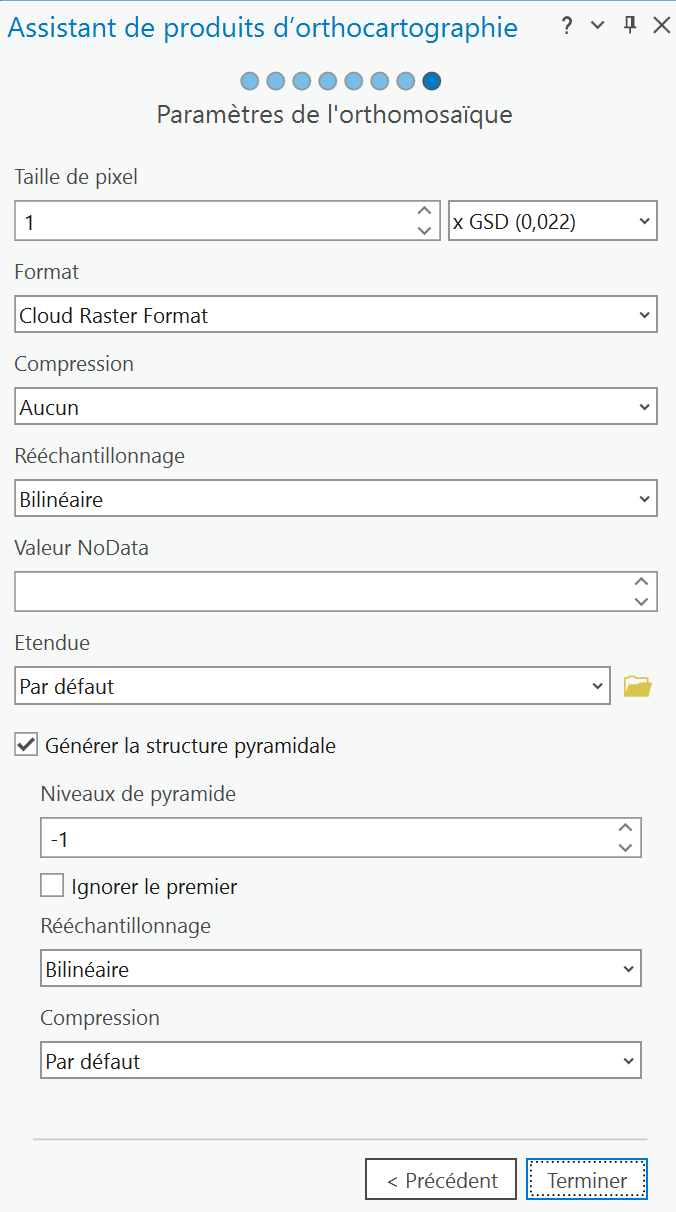Go back with the Précédent button
This screenshot has width=676, height=1212.
click(x=441, y=1180)
